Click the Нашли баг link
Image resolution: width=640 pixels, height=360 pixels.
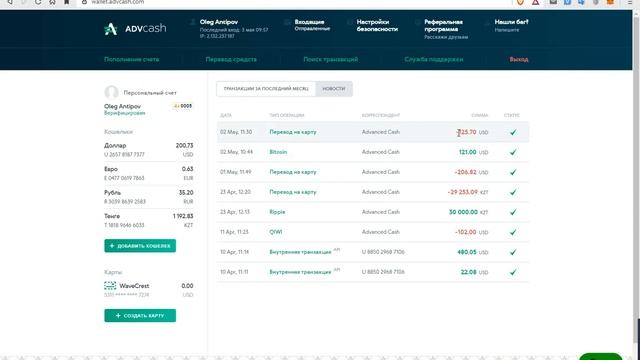click(511, 22)
